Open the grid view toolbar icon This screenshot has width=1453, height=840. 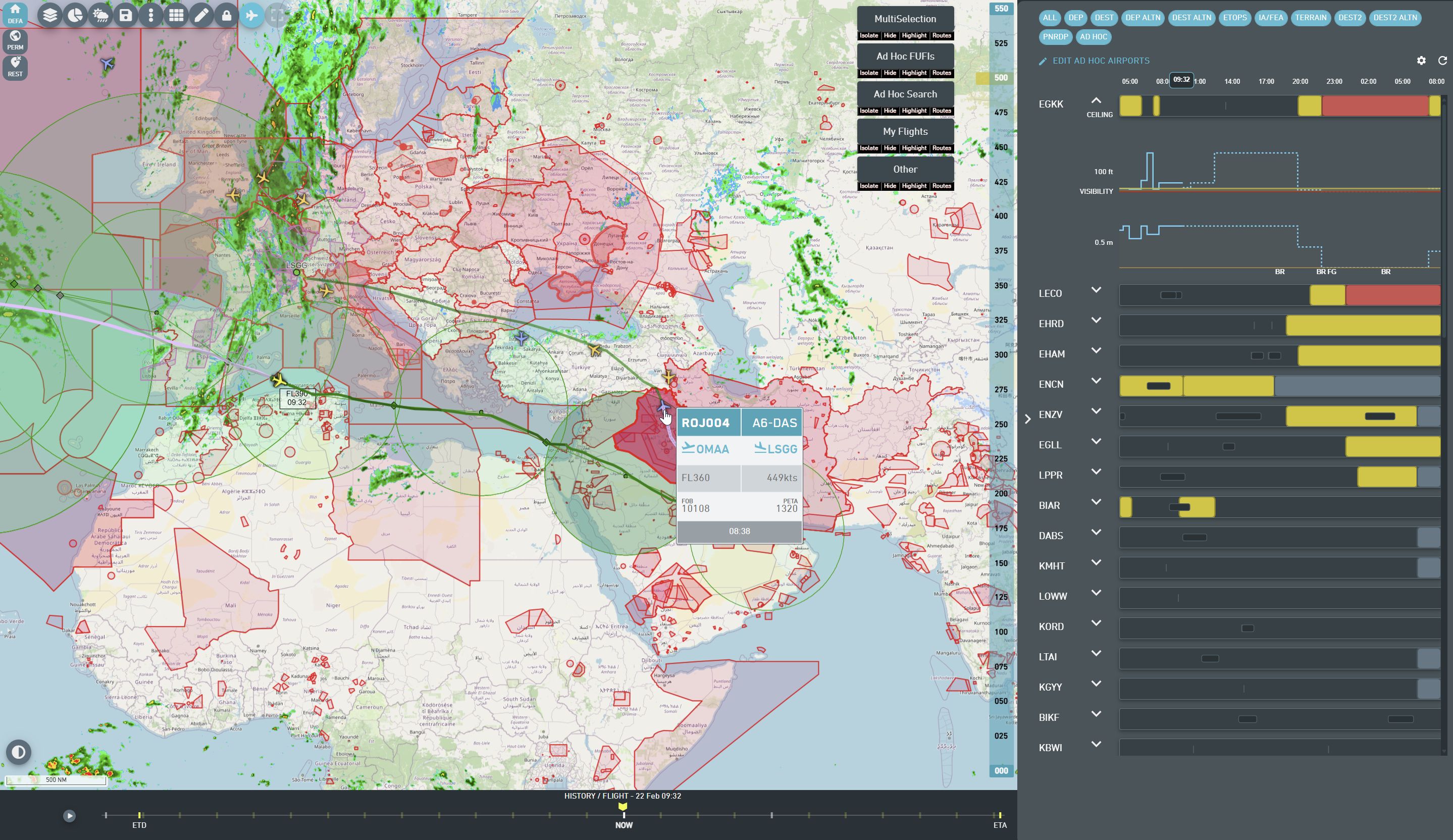pos(176,15)
